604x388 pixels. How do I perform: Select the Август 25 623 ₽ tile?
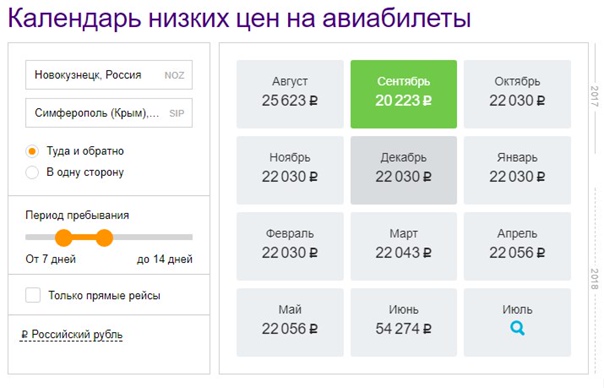point(290,94)
